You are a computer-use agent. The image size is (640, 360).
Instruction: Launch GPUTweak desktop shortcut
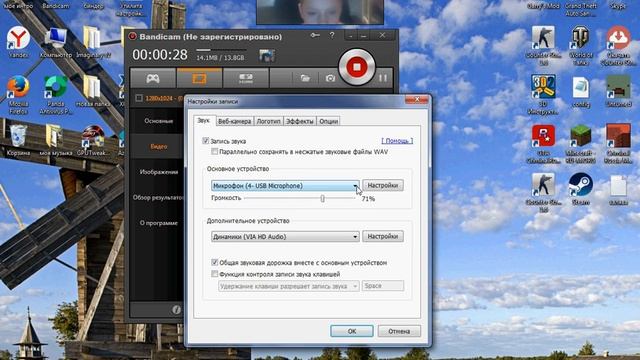(93, 140)
